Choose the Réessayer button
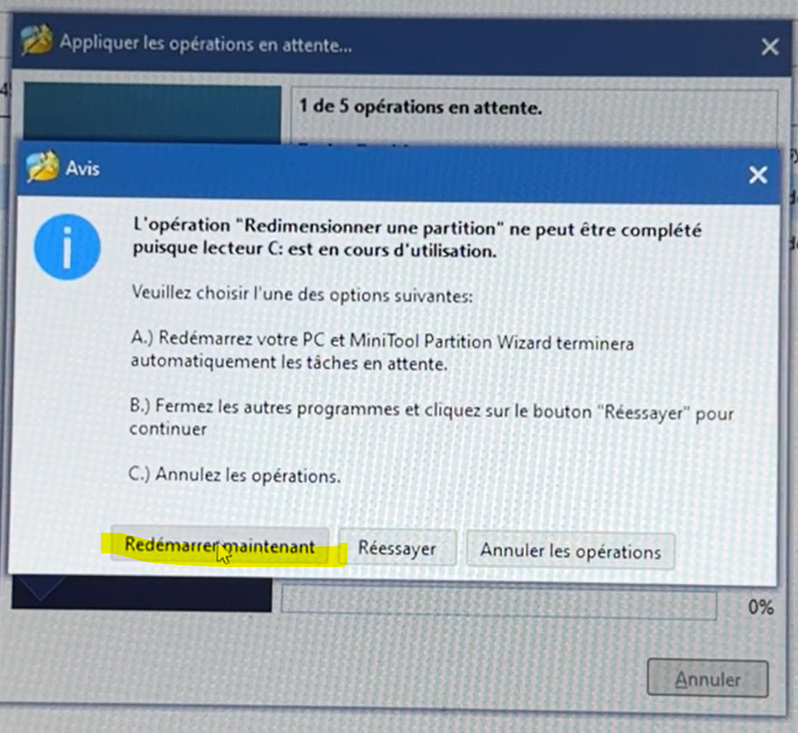This screenshot has height=733, width=798. click(x=397, y=548)
